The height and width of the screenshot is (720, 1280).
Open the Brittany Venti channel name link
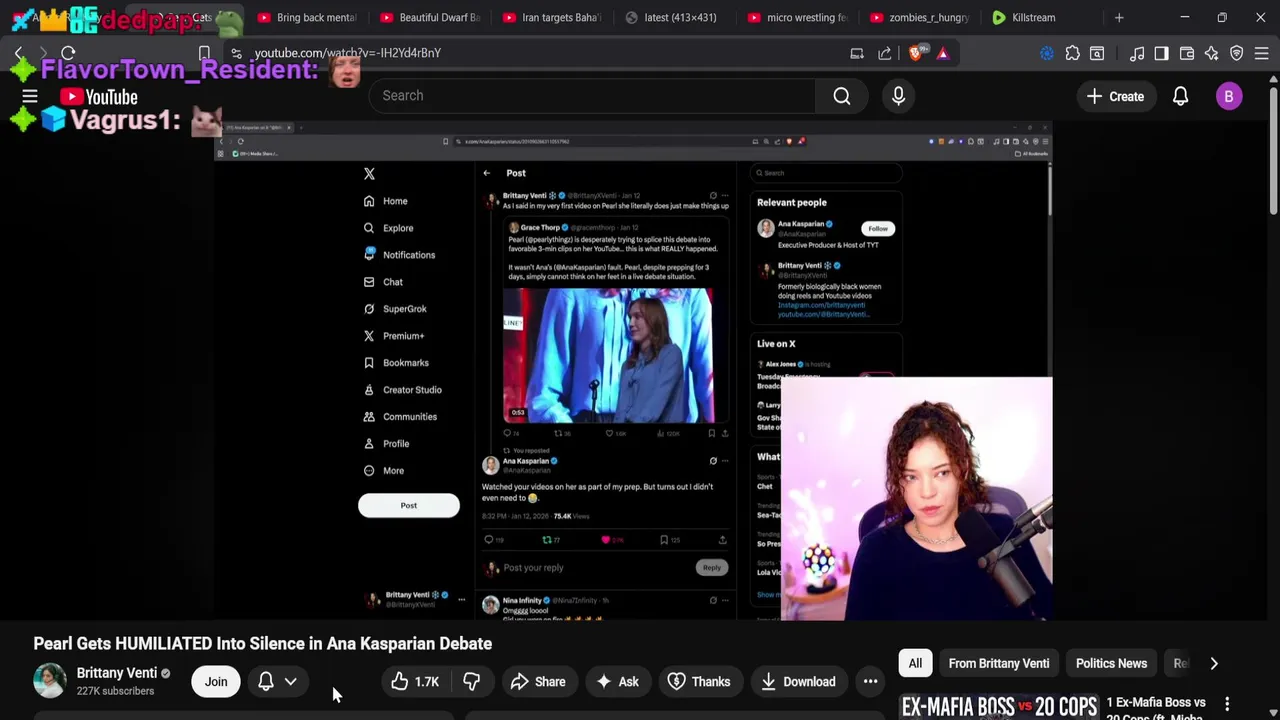[117, 673]
